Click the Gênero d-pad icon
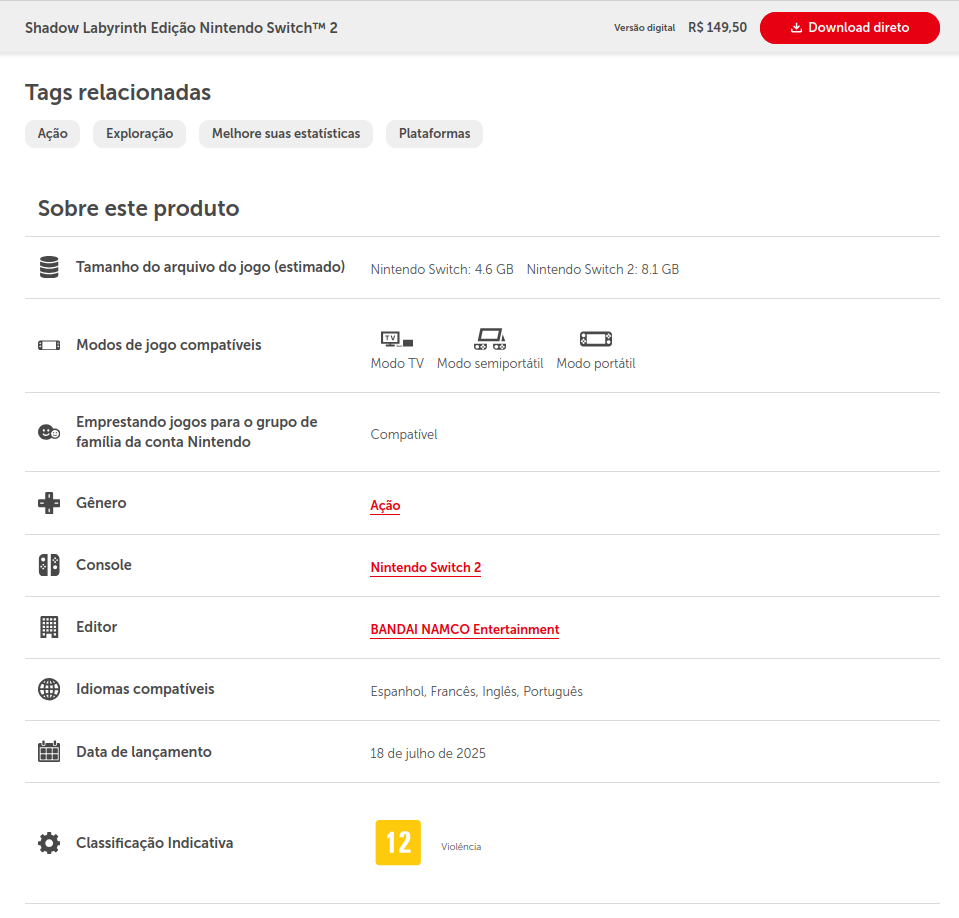 [49, 503]
